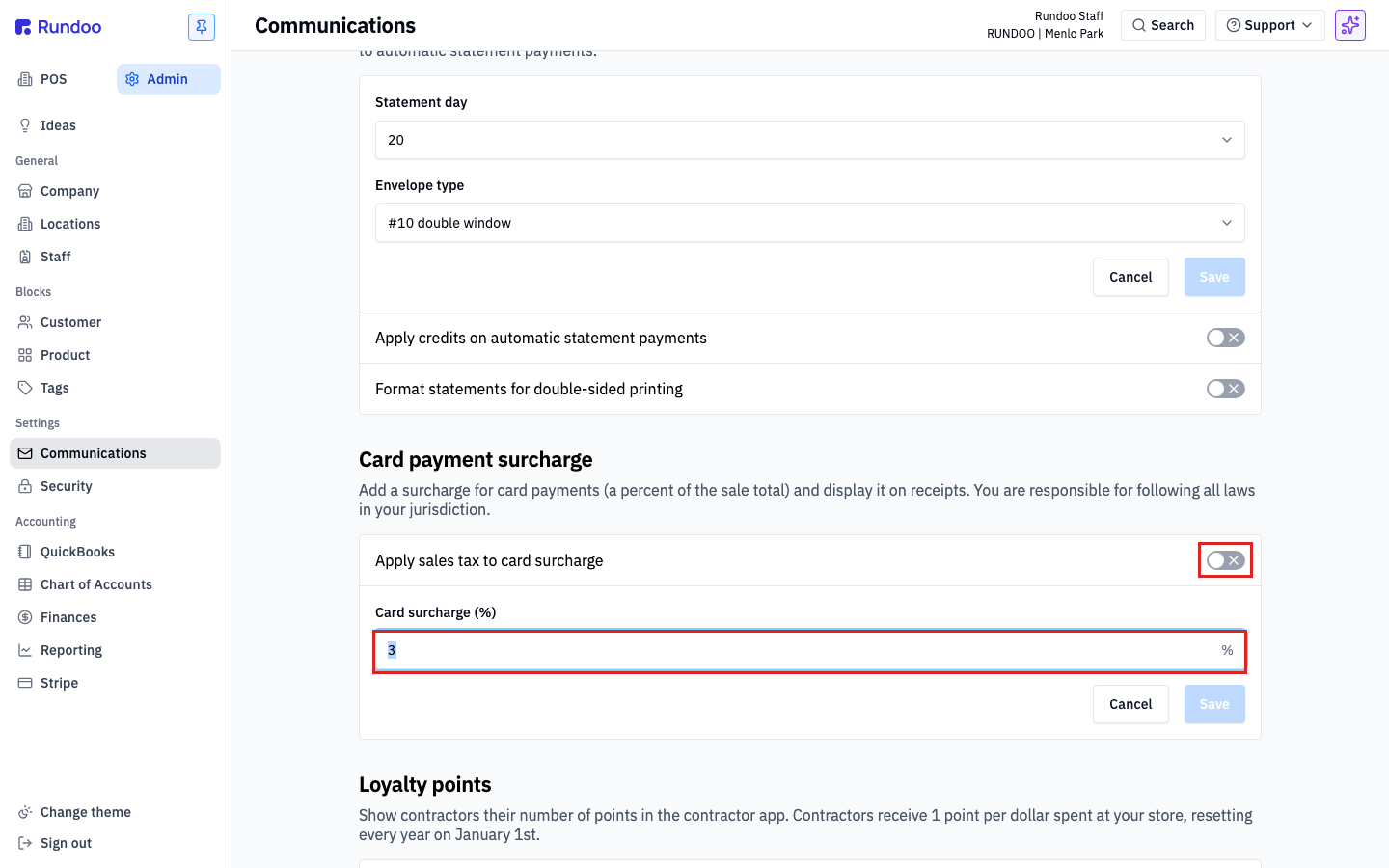
Task: Click the RUNDOO | Menlo Park location text
Action: [1045, 34]
